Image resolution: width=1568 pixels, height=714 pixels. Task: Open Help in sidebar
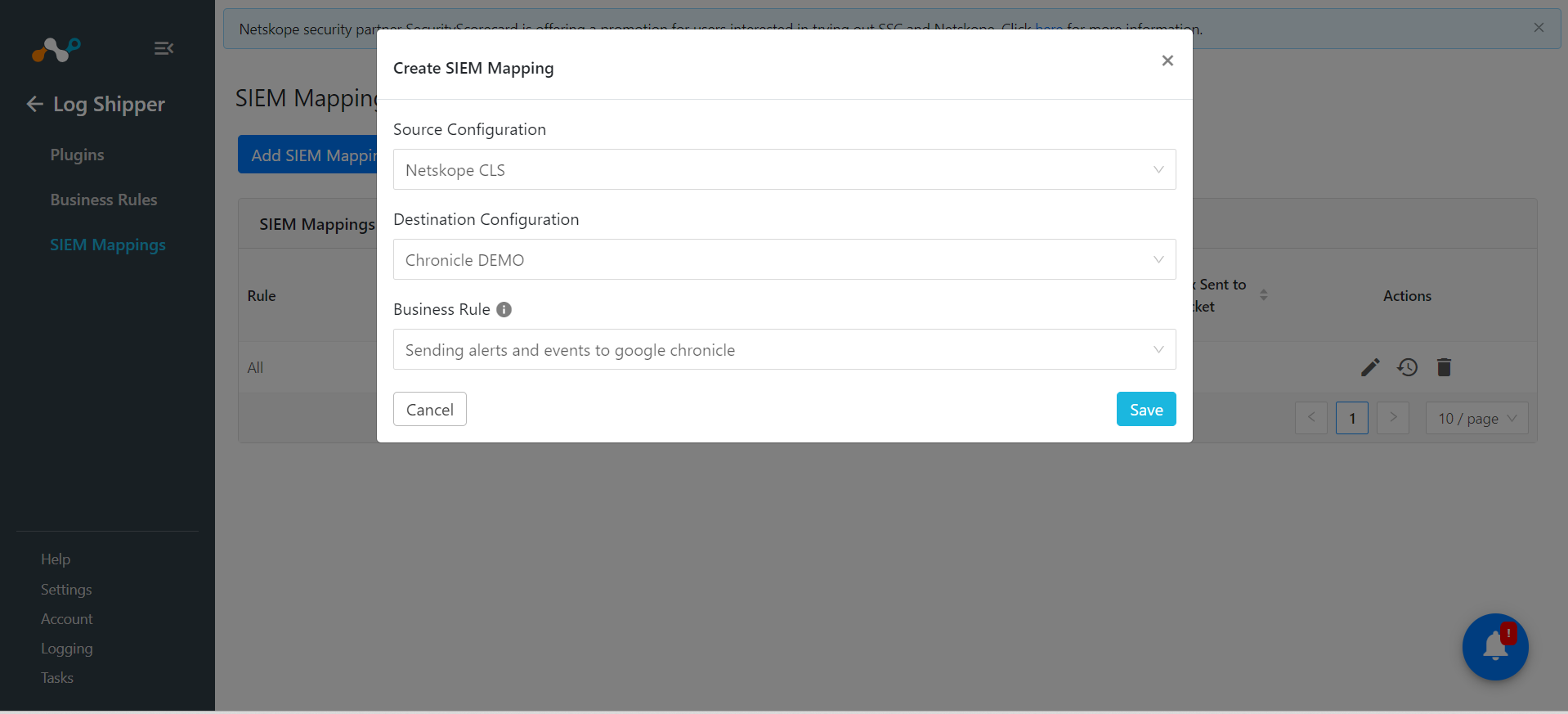(56, 559)
